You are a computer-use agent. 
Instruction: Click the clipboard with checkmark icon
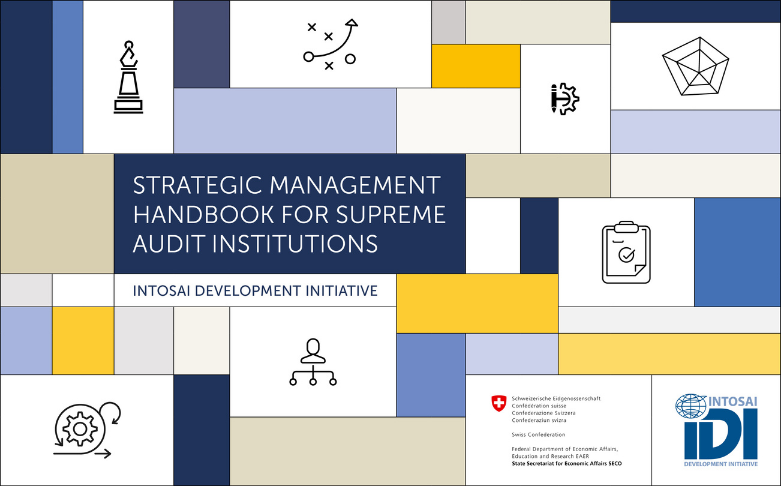coord(625,252)
